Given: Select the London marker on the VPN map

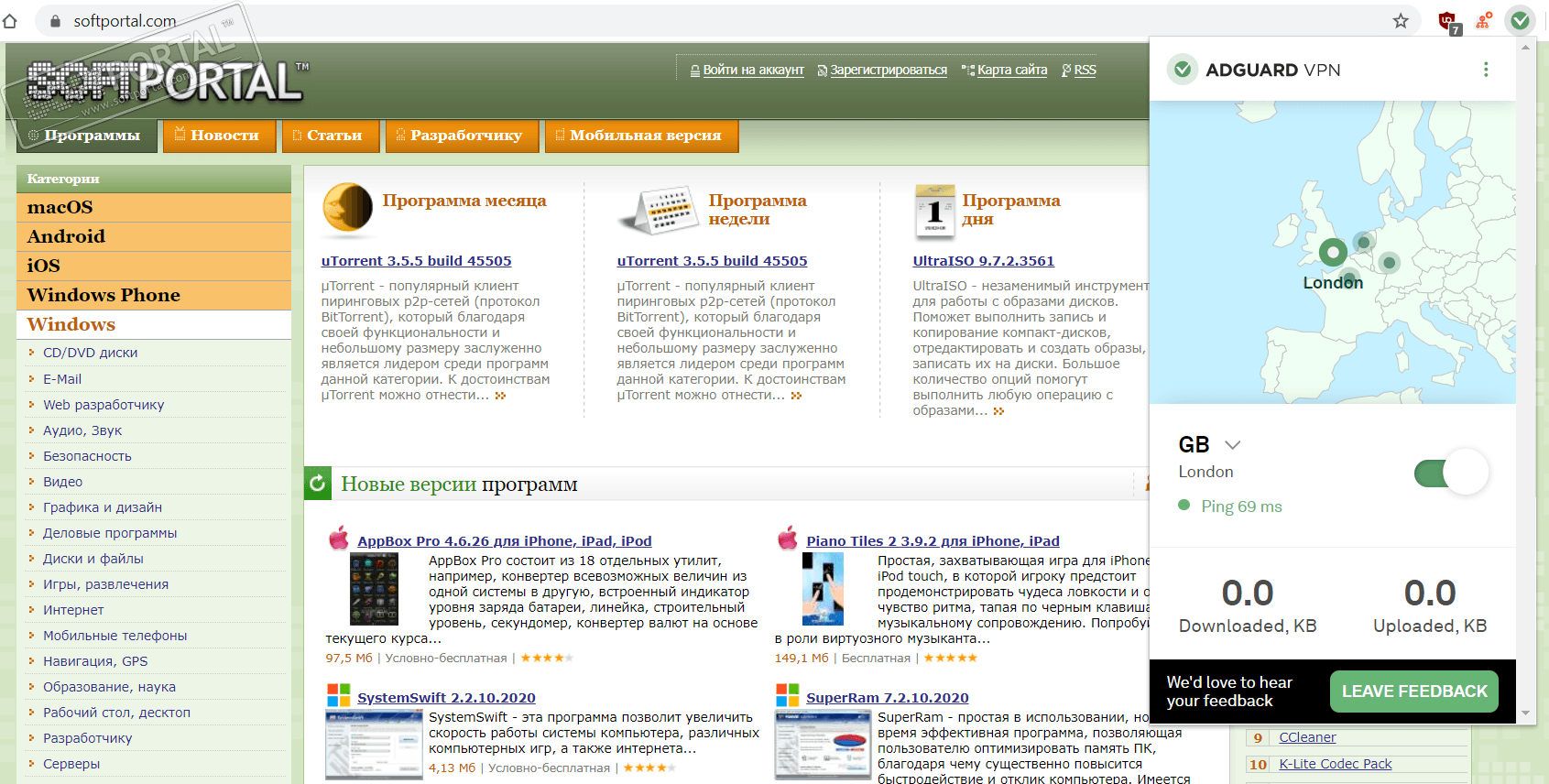Looking at the screenshot, I should click(1333, 252).
